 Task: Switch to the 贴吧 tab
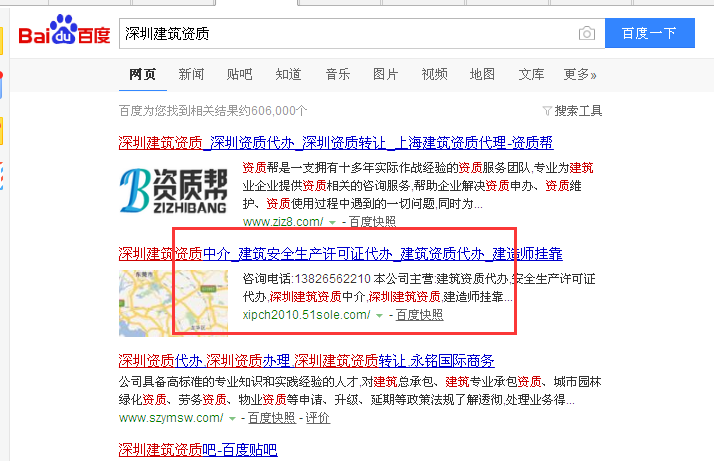tap(240, 75)
